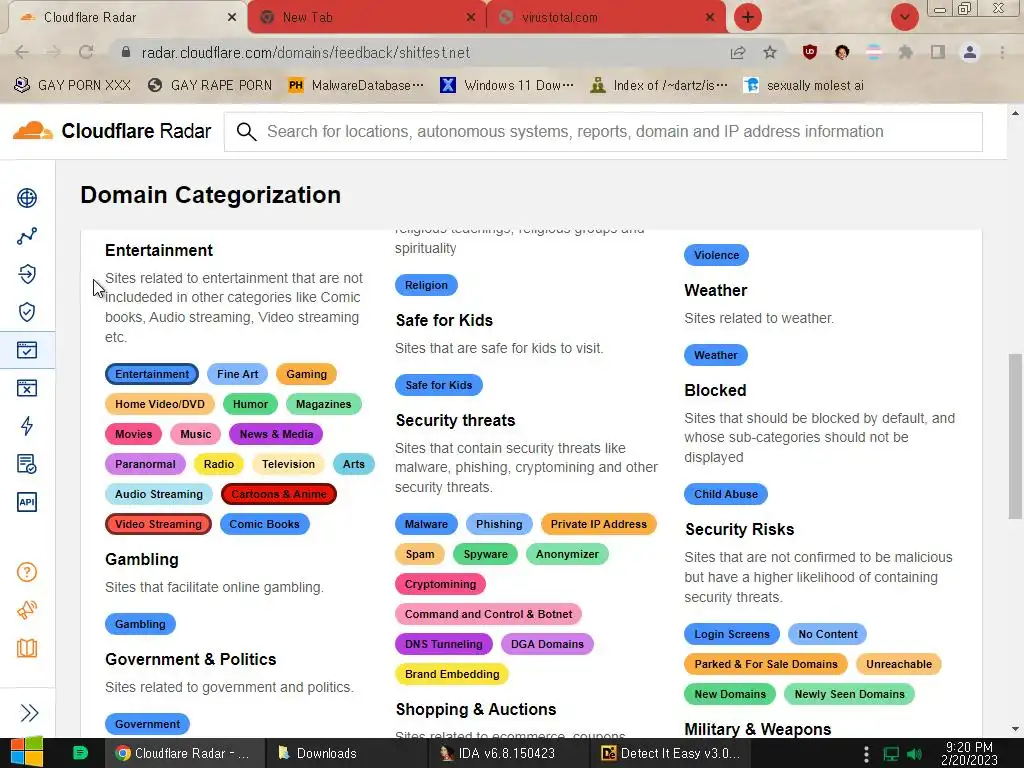Toggle the Parked & For Sale Domains tag
Image resolution: width=1024 pixels, height=768 pixels.
[x=765, y=664]
